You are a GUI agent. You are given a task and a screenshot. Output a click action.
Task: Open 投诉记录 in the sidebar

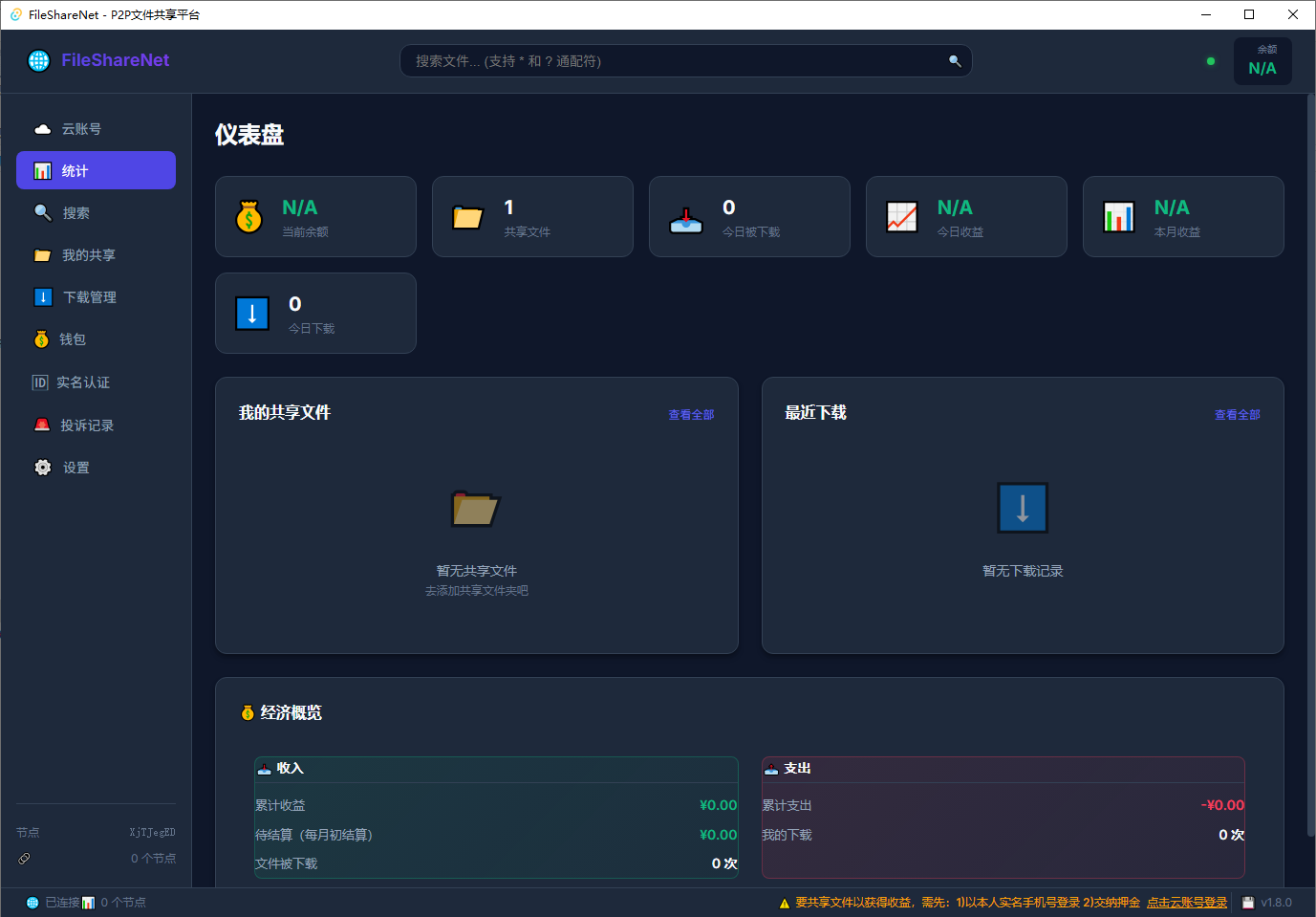pos(96,425)
